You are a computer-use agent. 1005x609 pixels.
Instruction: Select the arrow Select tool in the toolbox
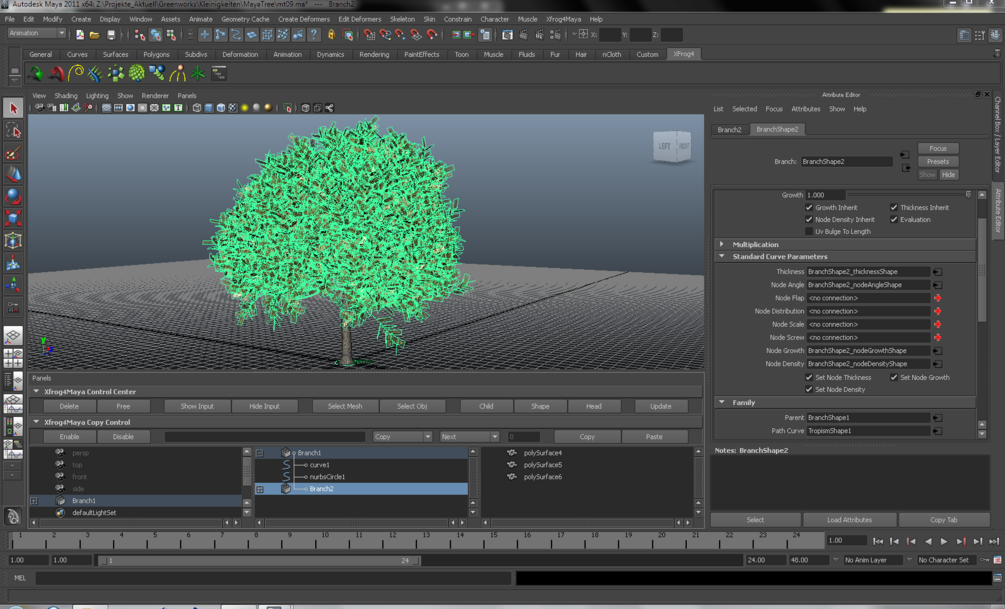tap(13, 108)
